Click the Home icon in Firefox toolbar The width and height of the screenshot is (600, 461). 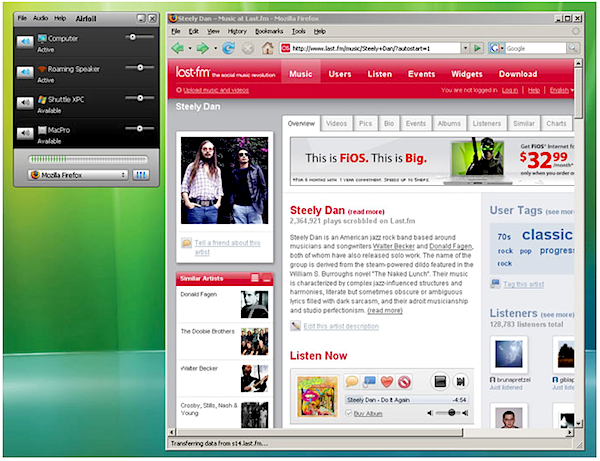click(x=267, y=48)
